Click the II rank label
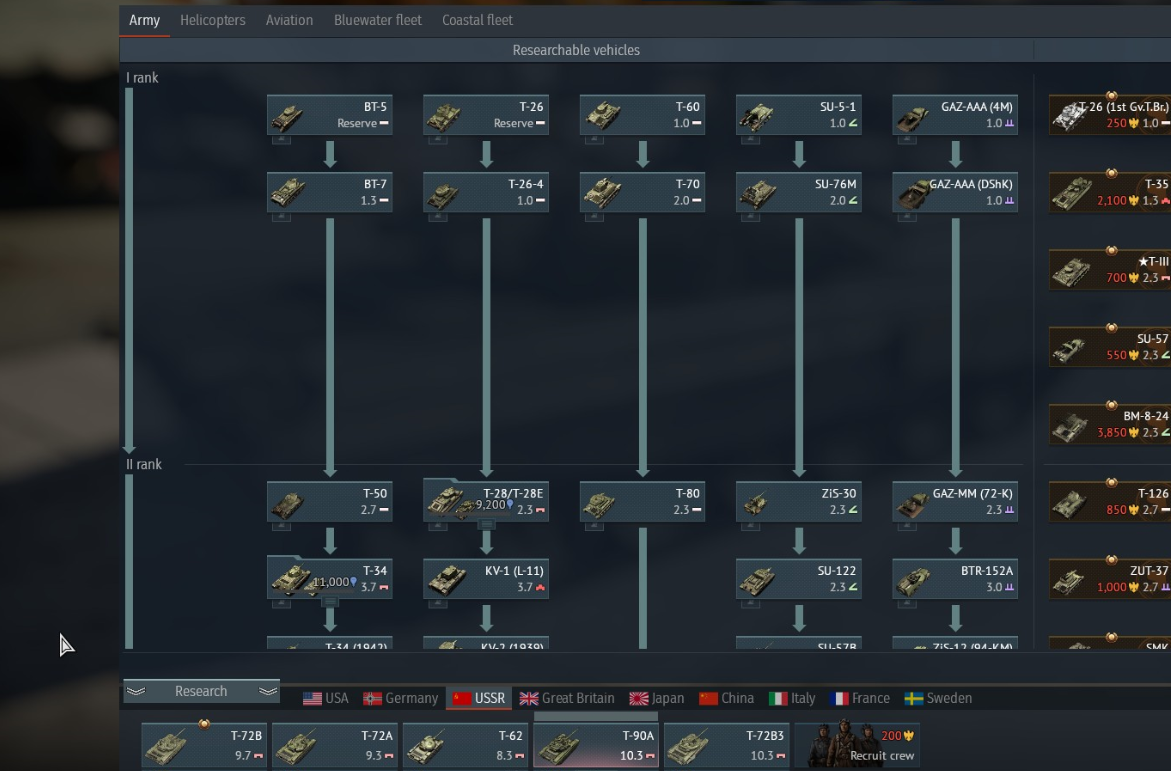The image size is (1171, 771). coord(143,465)
